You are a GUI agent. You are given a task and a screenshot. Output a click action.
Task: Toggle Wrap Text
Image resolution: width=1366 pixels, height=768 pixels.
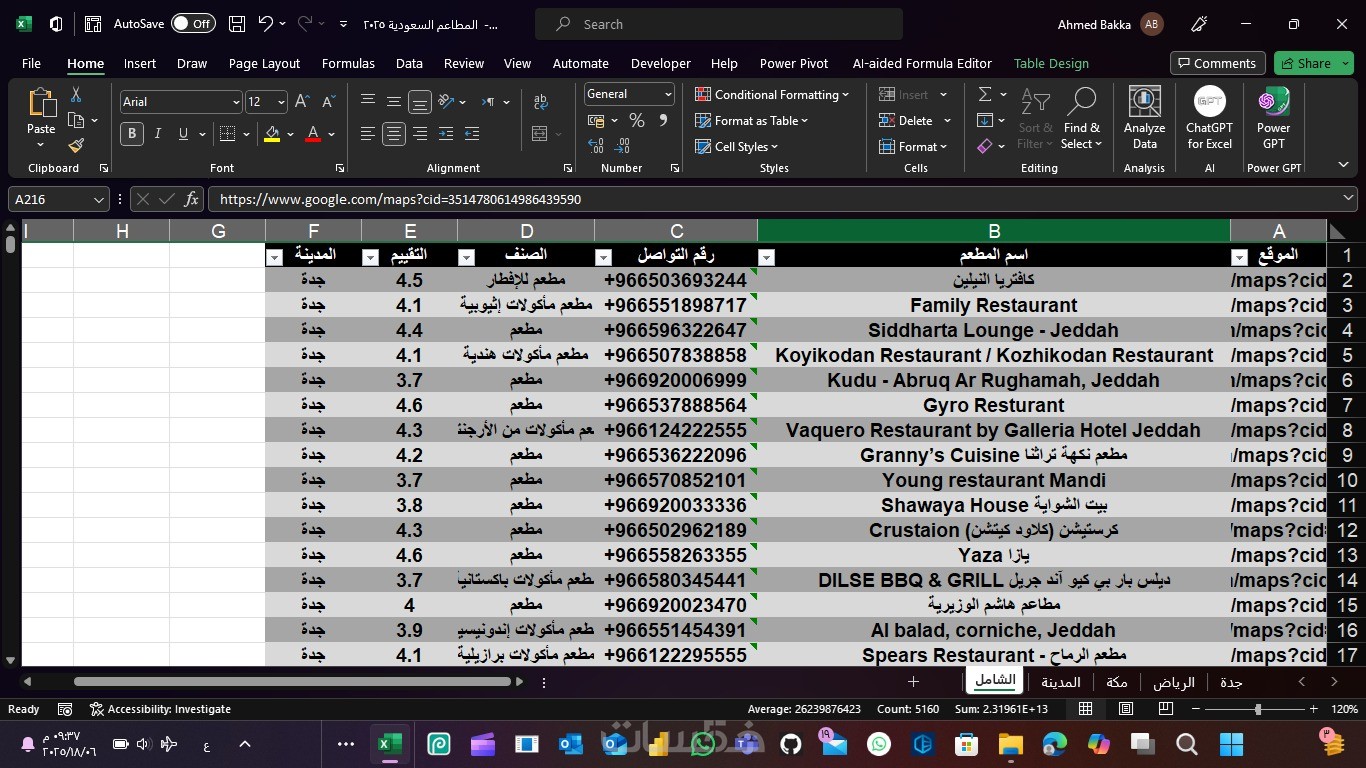pos(541,101)
